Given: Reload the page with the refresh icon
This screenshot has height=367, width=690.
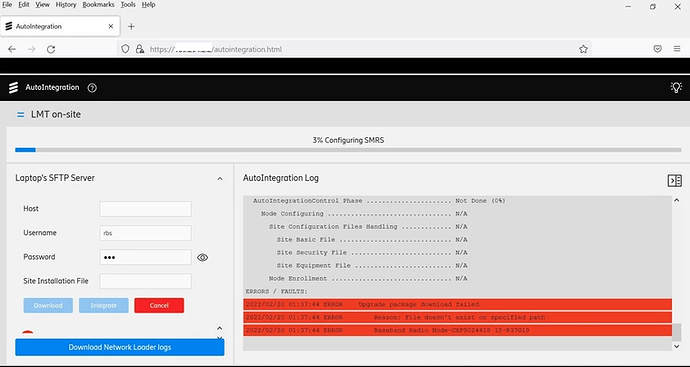Looking at the screenshot, I should tap(51, 49).
